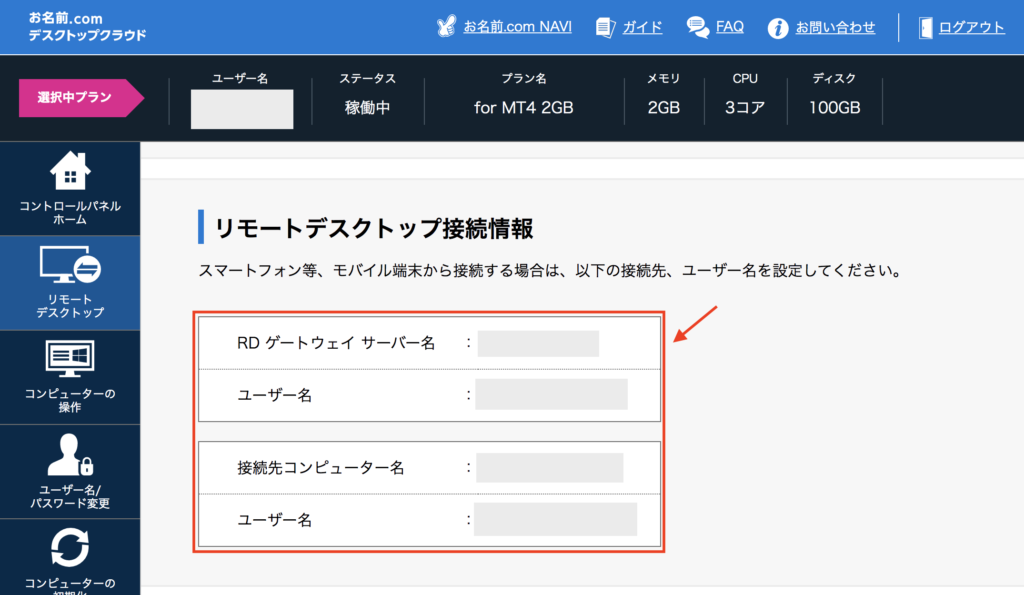The image size is (1024, 595).
Task: Click the FAQ speech bubbles icon
Action: [x=698, y=27]
